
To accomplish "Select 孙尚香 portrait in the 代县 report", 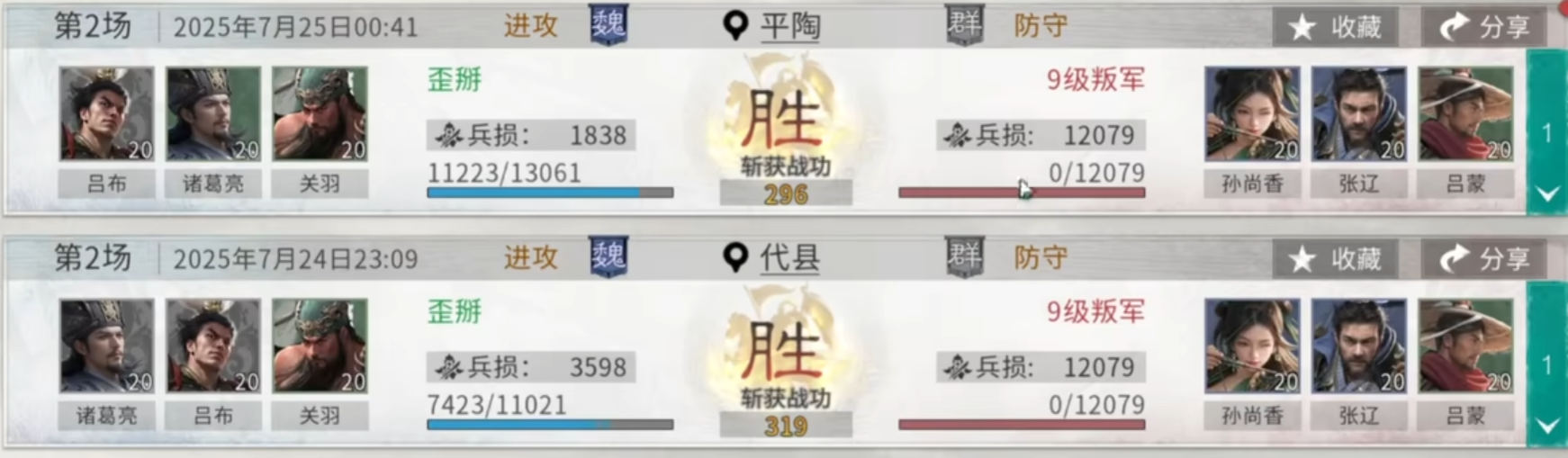I will [1252, 346].
